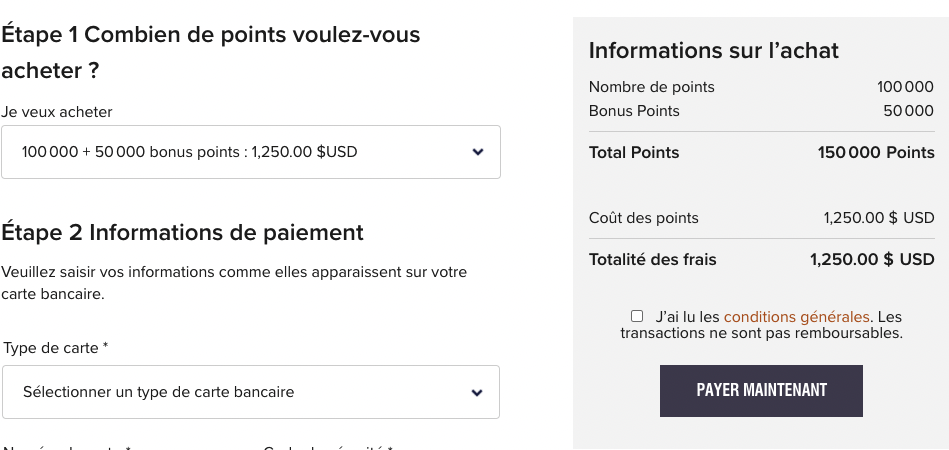Click the 'Type de carte' field label

point(56,348)
